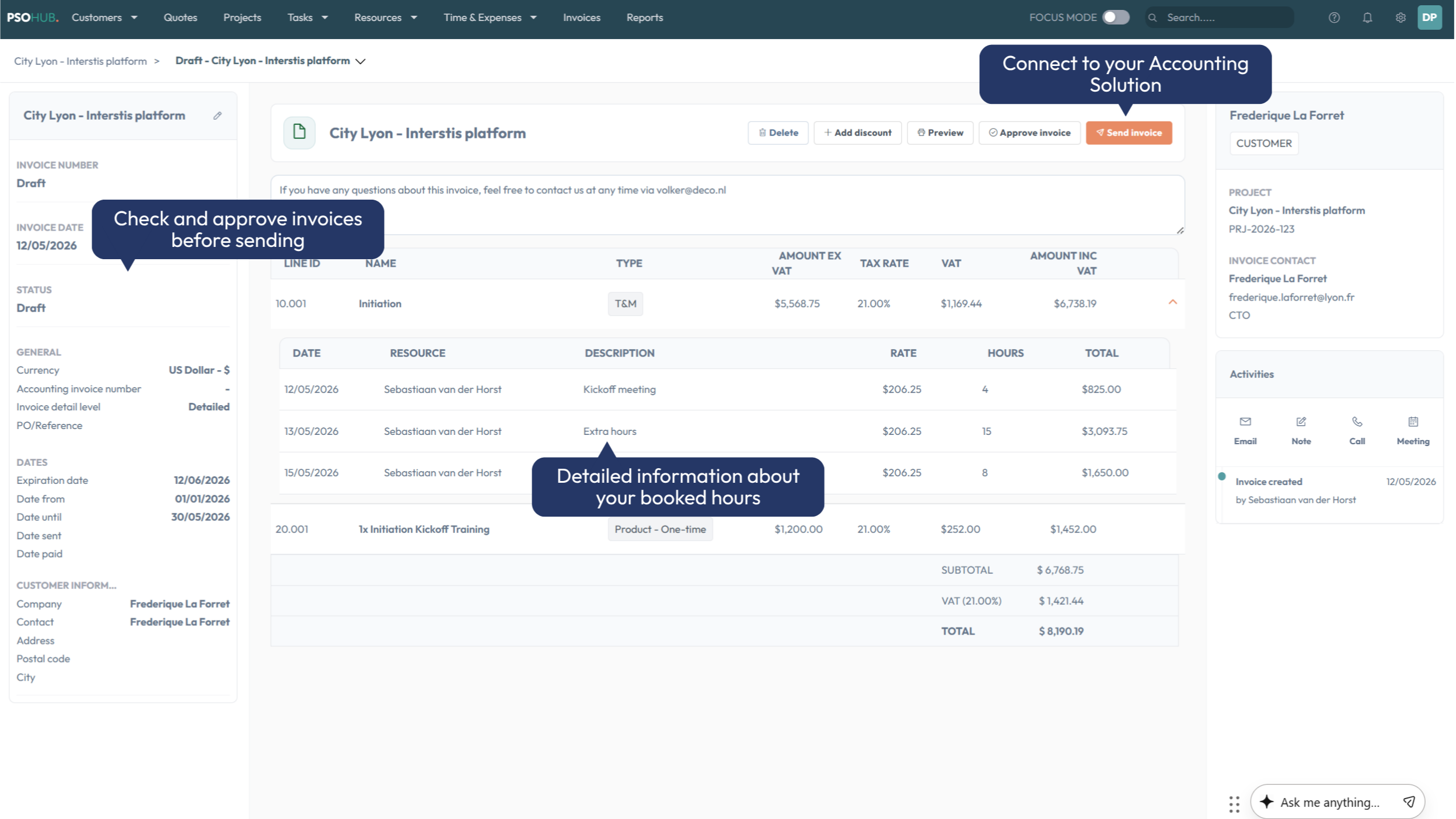
Task: Select the Extra hours row description
Action: point(609,431)
